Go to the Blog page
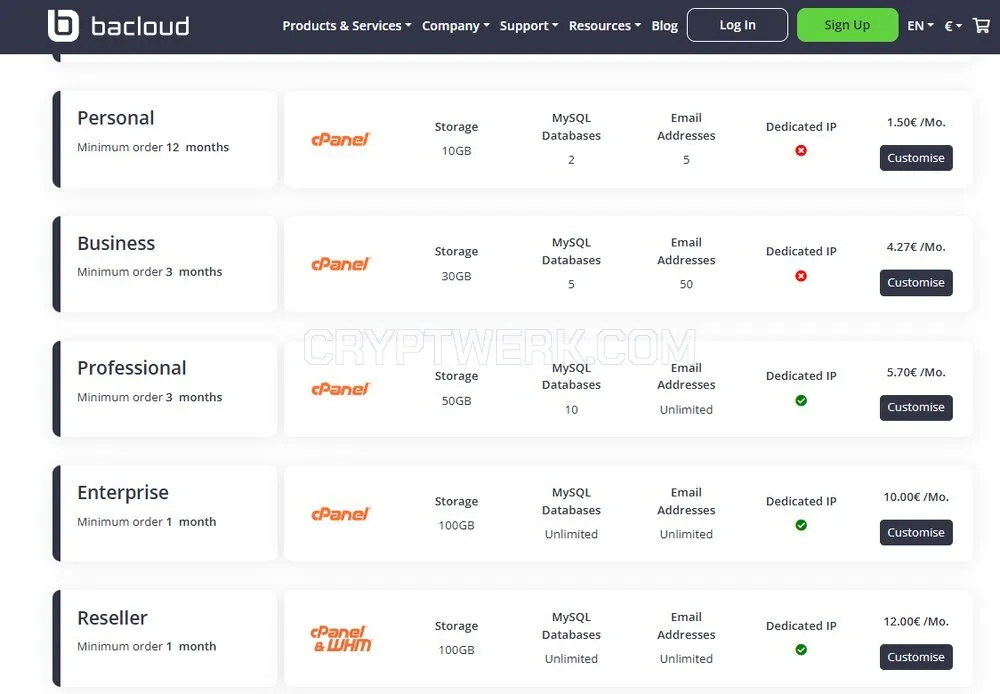1000x694 pixels. point(665,26)
